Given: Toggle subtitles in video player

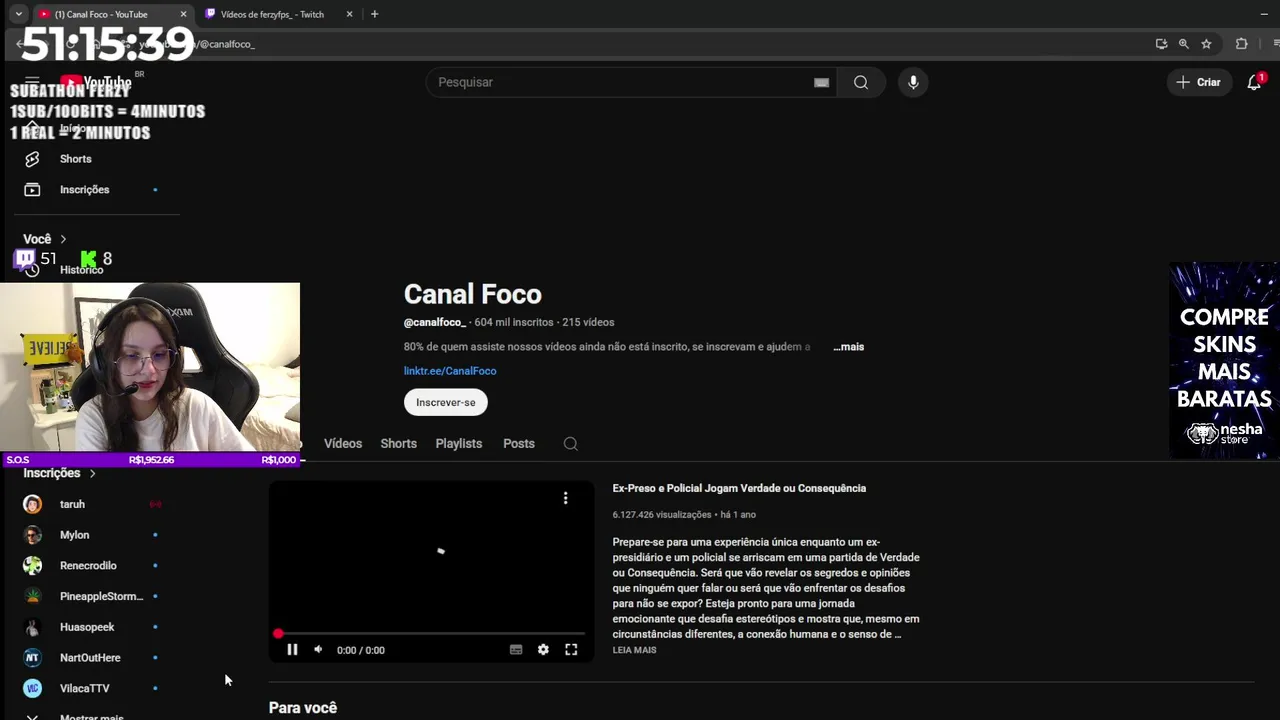Looking at the screenshot, I should point(516,650).
